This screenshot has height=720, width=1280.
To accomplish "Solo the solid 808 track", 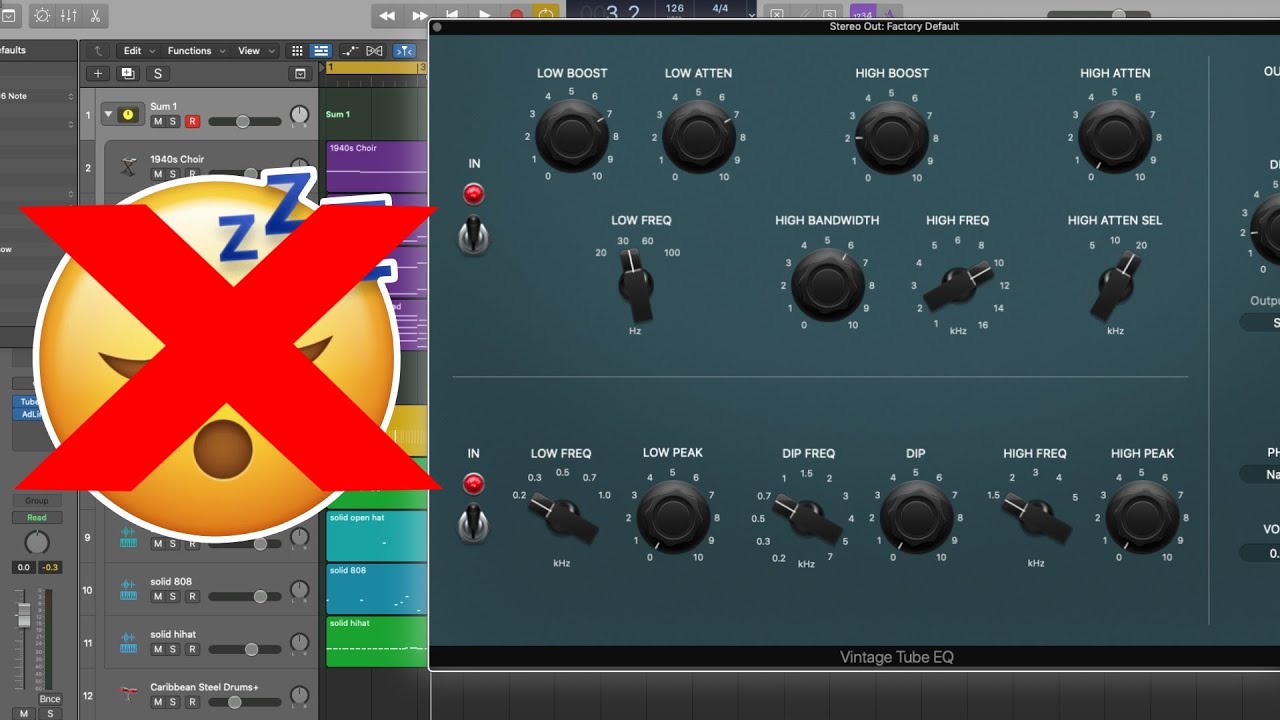I will (173, 596).
